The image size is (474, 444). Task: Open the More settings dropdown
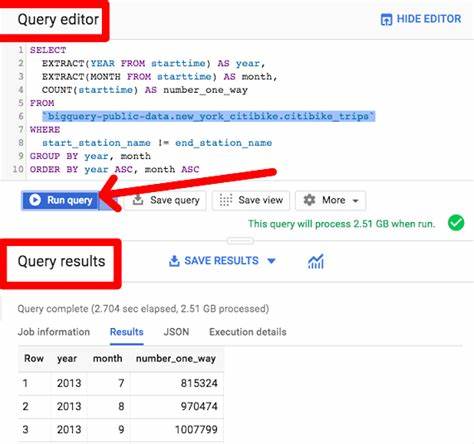pyautogui.click(x=331, y=200)
